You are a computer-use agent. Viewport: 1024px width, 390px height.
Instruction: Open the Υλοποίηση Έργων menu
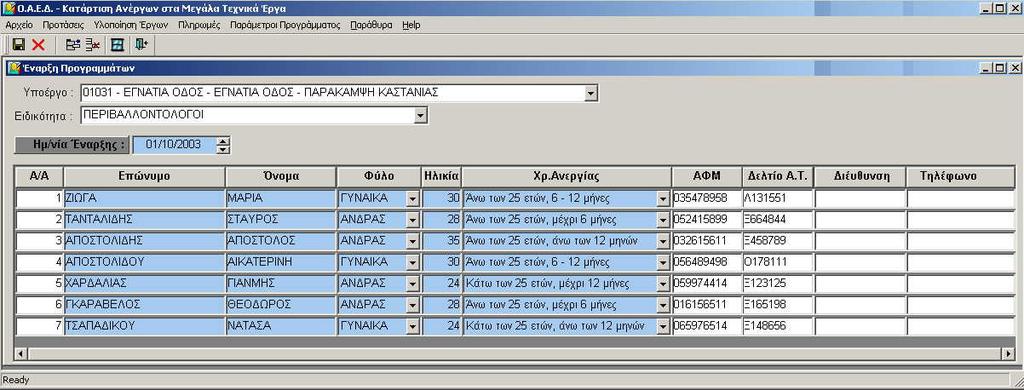pyautogui.click(x=131, y=25)
